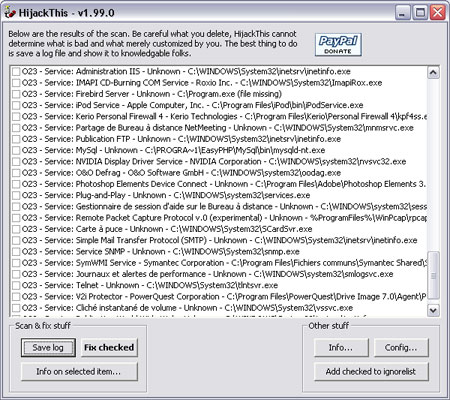Open the Config... settings
Viewport: 450px width, 400px height.
pos(401,348)
